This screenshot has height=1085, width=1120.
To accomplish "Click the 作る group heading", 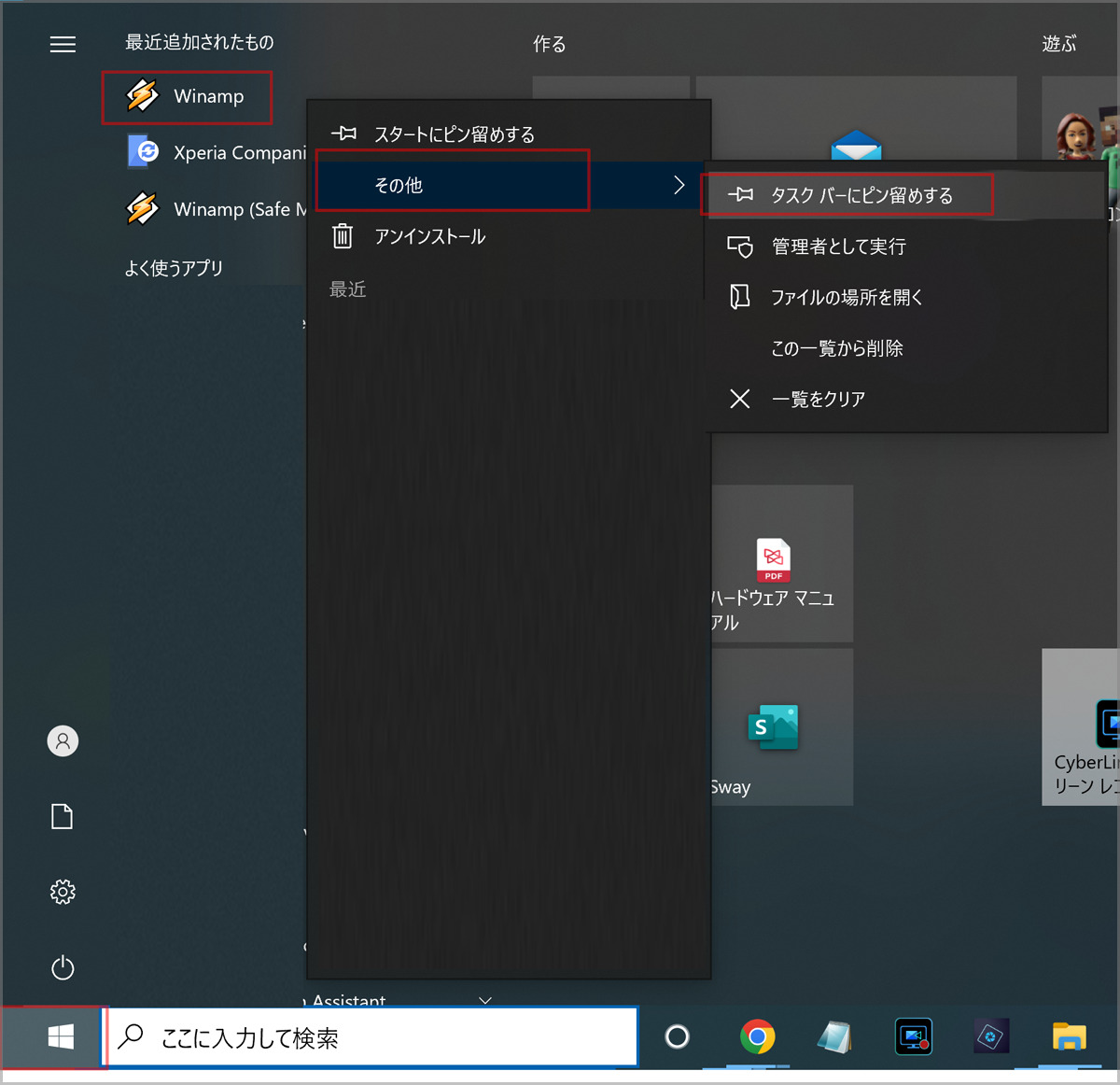I will point(549,44).
